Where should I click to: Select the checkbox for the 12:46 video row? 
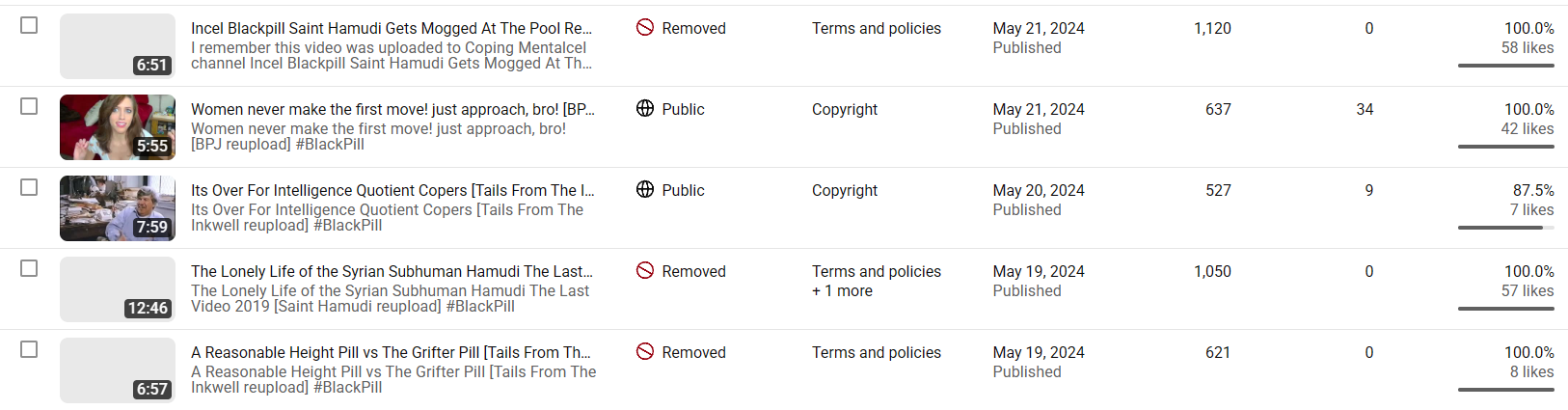click(x=29, y=268)
